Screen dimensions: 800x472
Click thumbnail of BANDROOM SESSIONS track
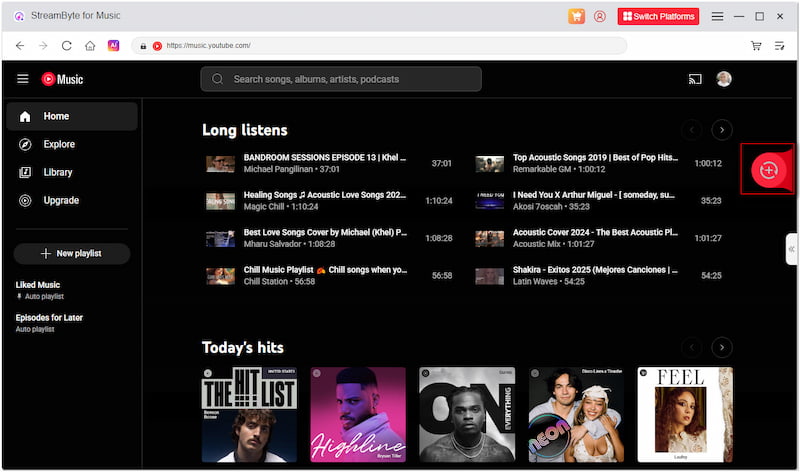(x=220, y=164)
